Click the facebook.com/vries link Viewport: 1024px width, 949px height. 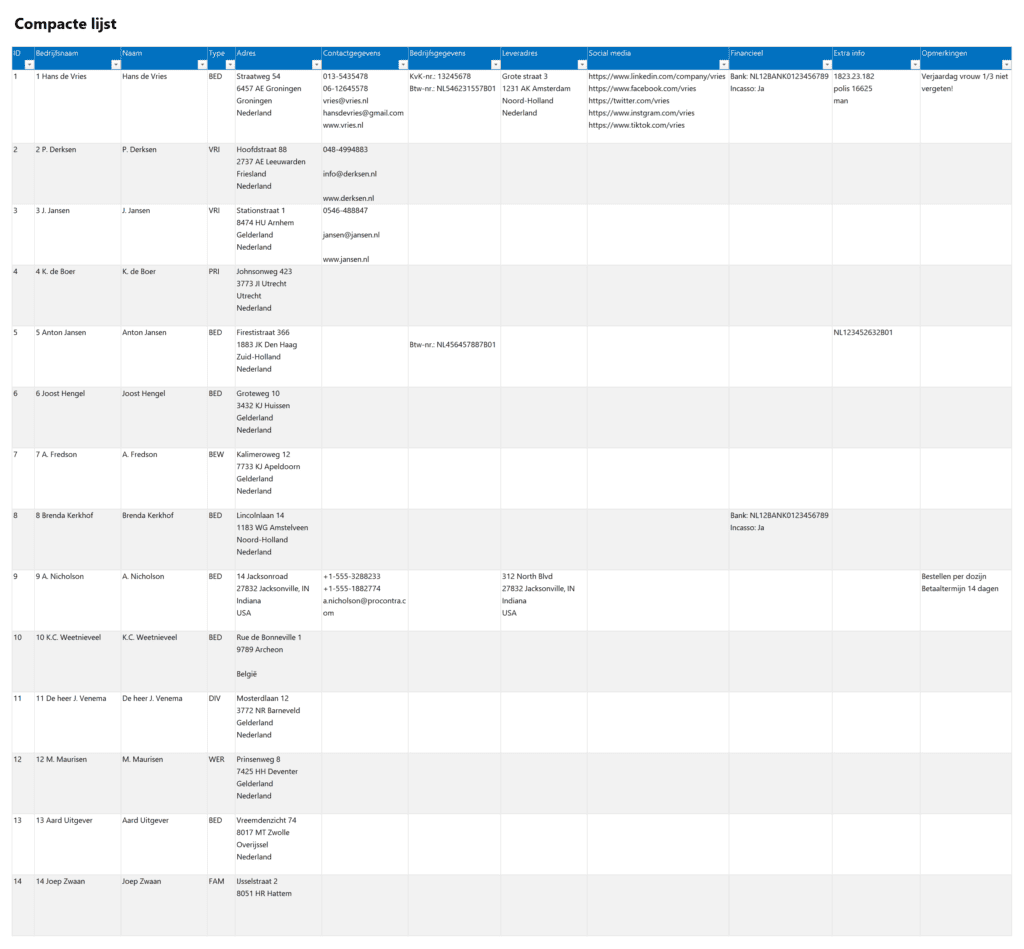[645, 88]
